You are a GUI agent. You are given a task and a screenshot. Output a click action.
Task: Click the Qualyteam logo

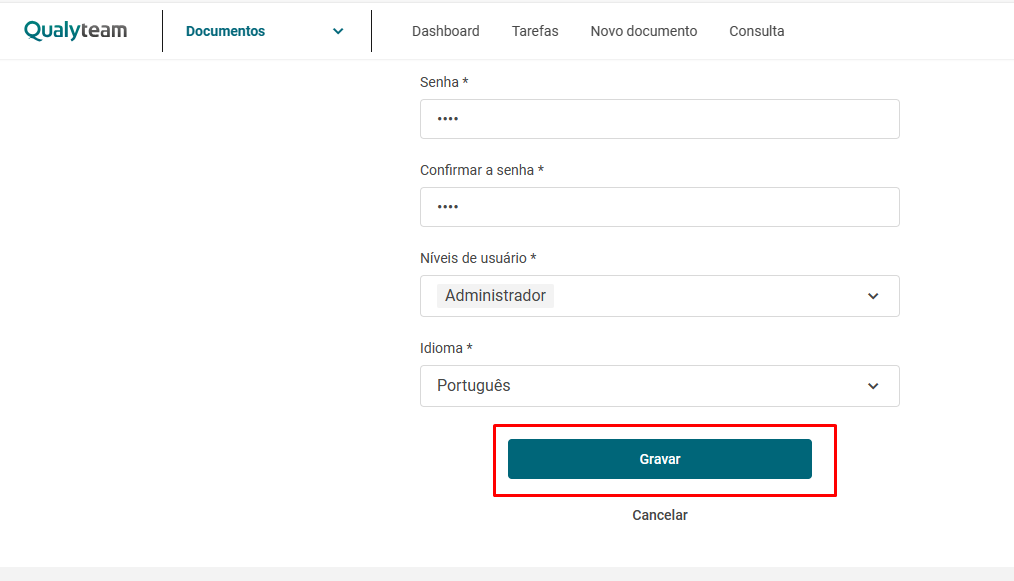[x=76, y=30]
